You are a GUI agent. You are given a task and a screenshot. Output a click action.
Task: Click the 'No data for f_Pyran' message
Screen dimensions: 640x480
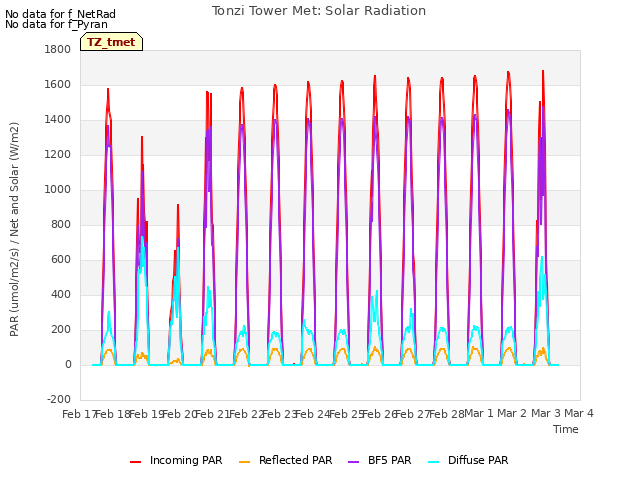pos(56,24)
